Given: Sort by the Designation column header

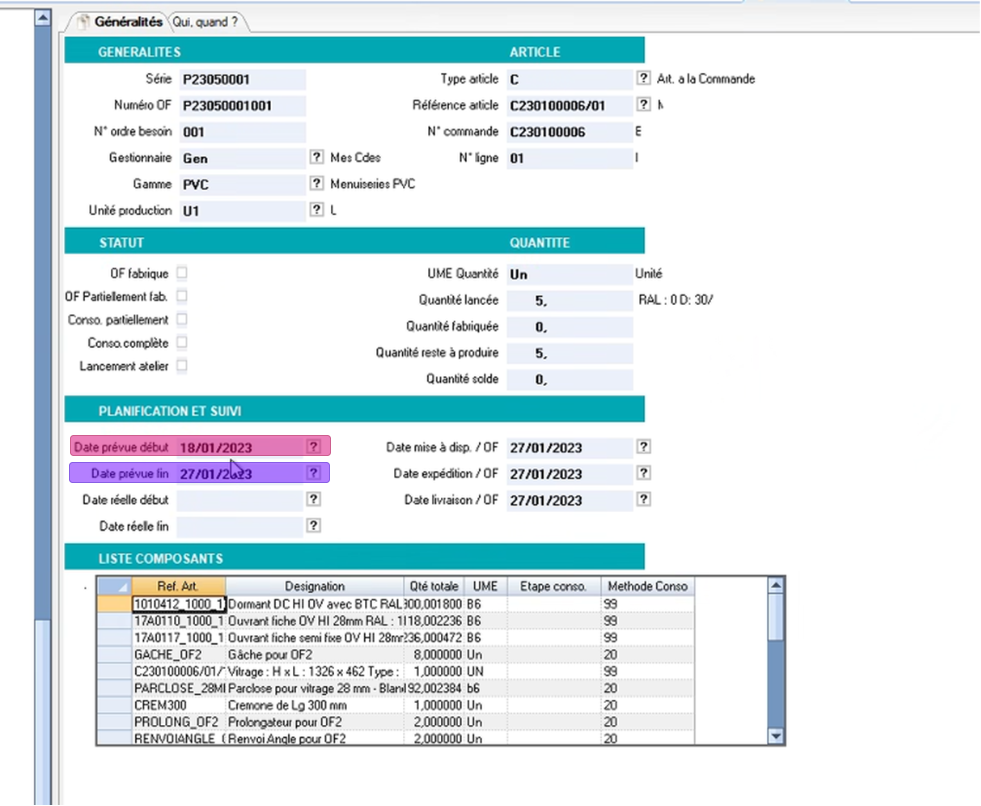Looking at the screenshot, I should pos(314,586).
